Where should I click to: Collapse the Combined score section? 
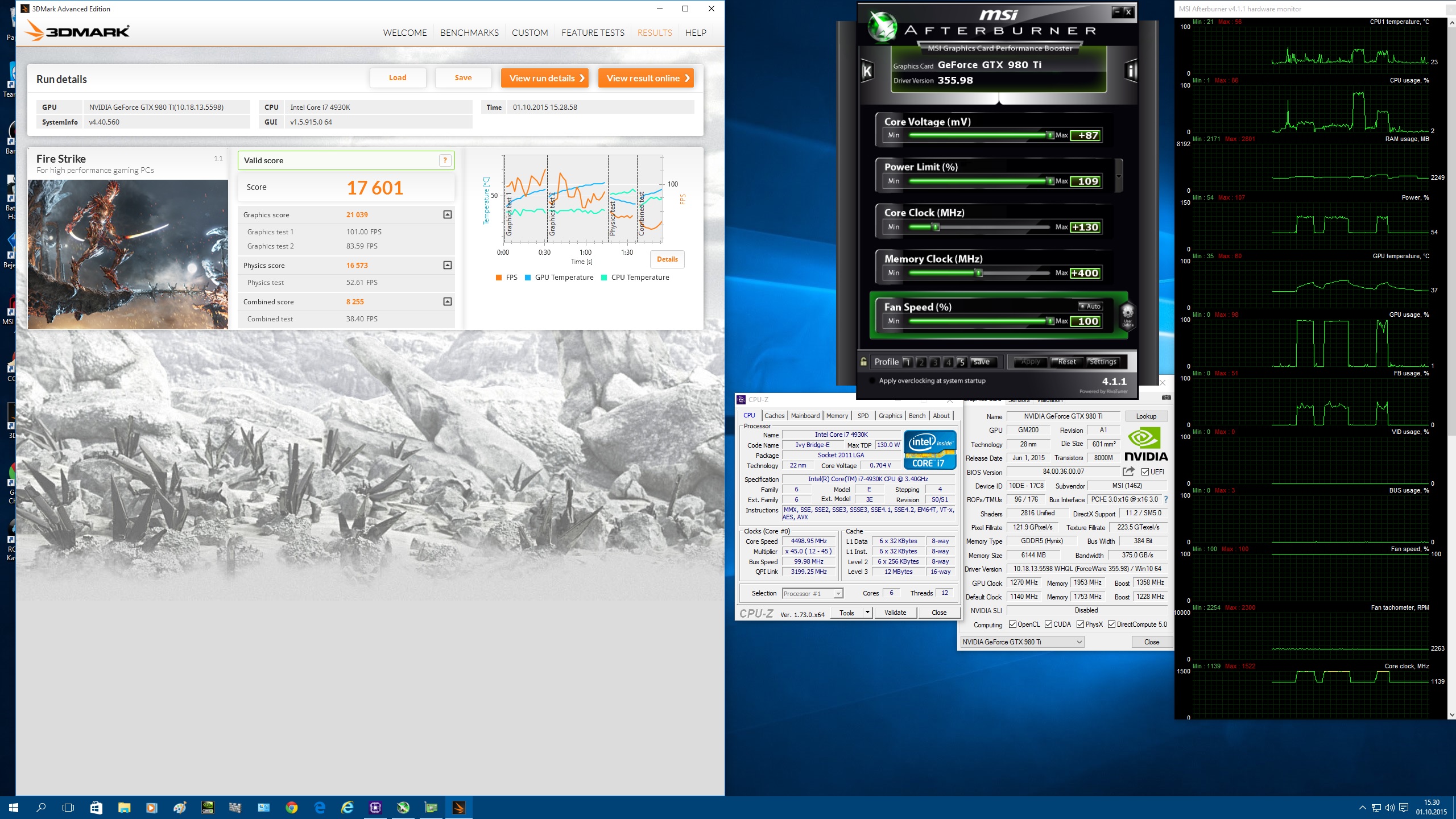[x=448, y=301]
